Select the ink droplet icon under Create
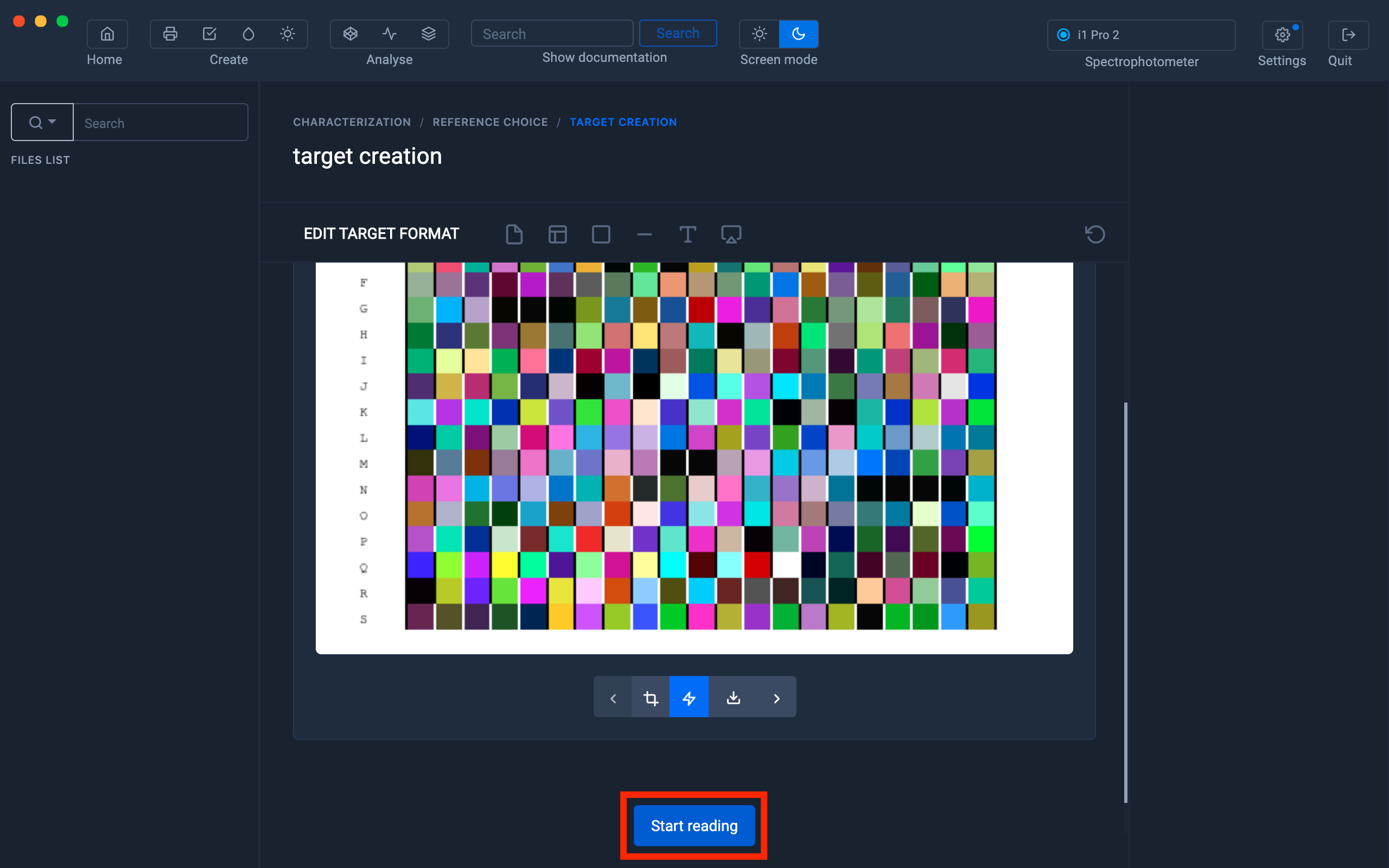Screen dimensions: 1389x868 tap(248, 34)
